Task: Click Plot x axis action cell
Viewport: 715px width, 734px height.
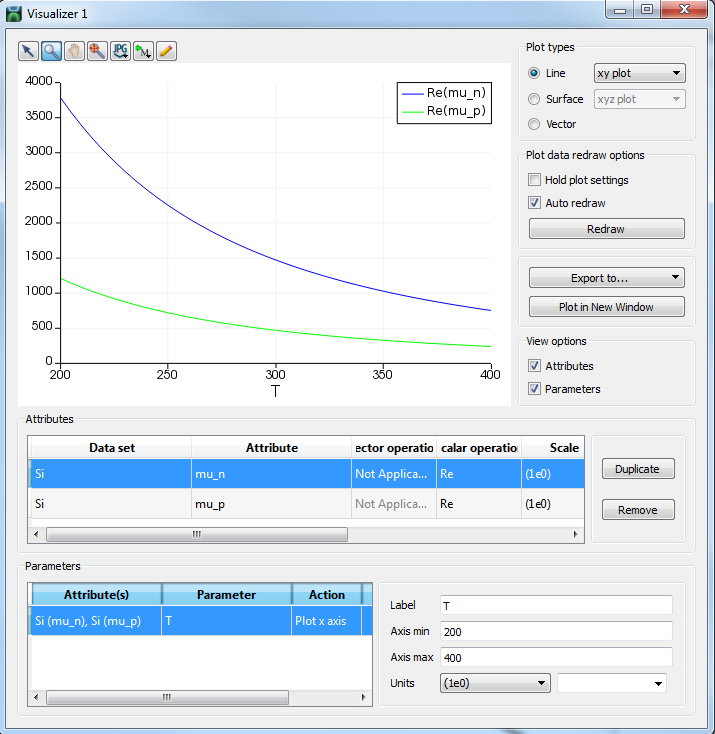Action: coord(326,621)
